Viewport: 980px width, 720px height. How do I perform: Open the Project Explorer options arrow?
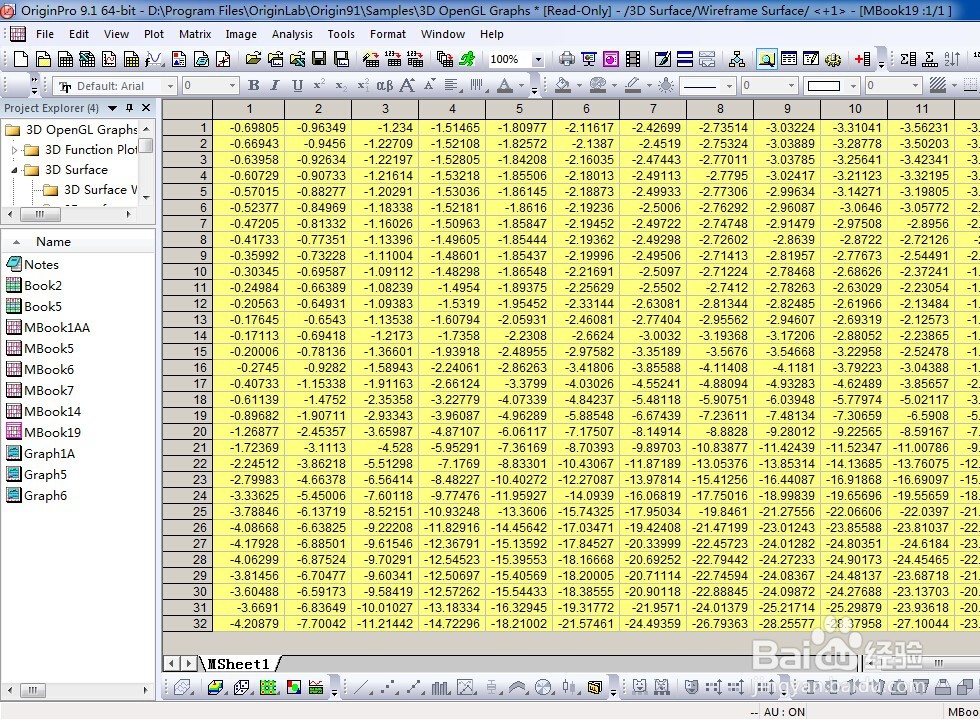(112, 108)
